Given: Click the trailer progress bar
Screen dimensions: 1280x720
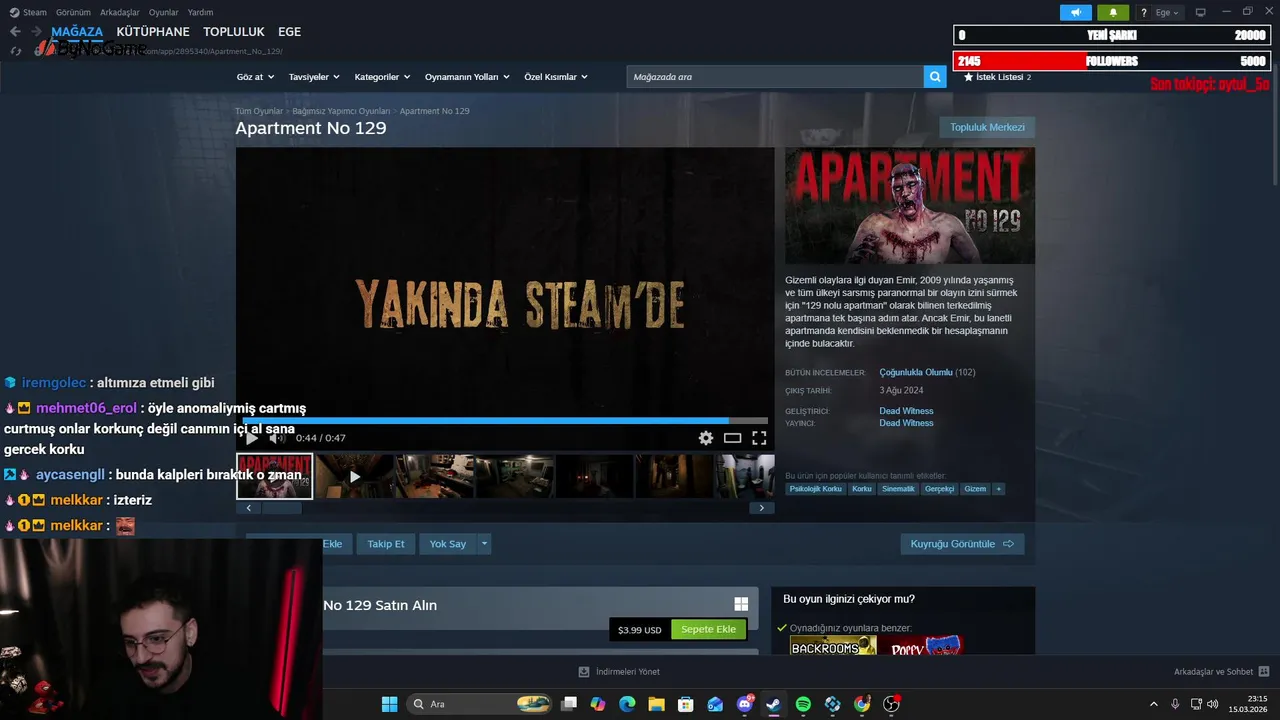Looking at the screenshot, I should (505, 421).
